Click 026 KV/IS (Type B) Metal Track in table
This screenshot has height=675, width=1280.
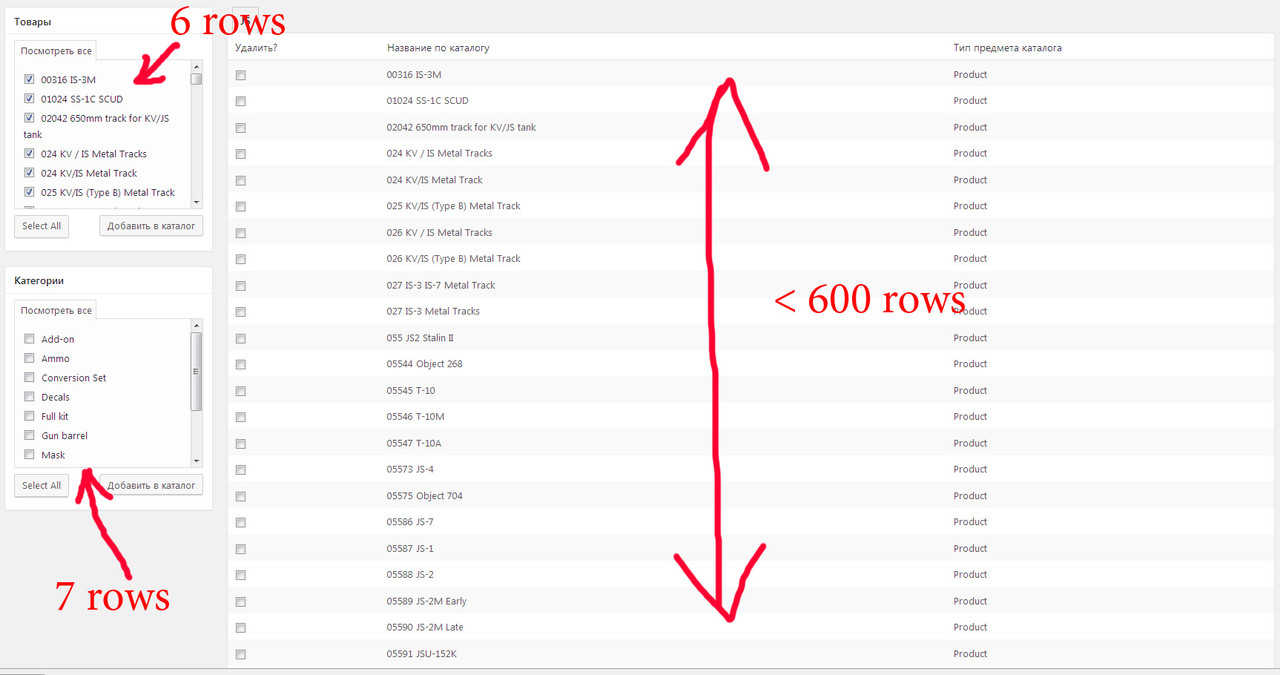(453, 259)
